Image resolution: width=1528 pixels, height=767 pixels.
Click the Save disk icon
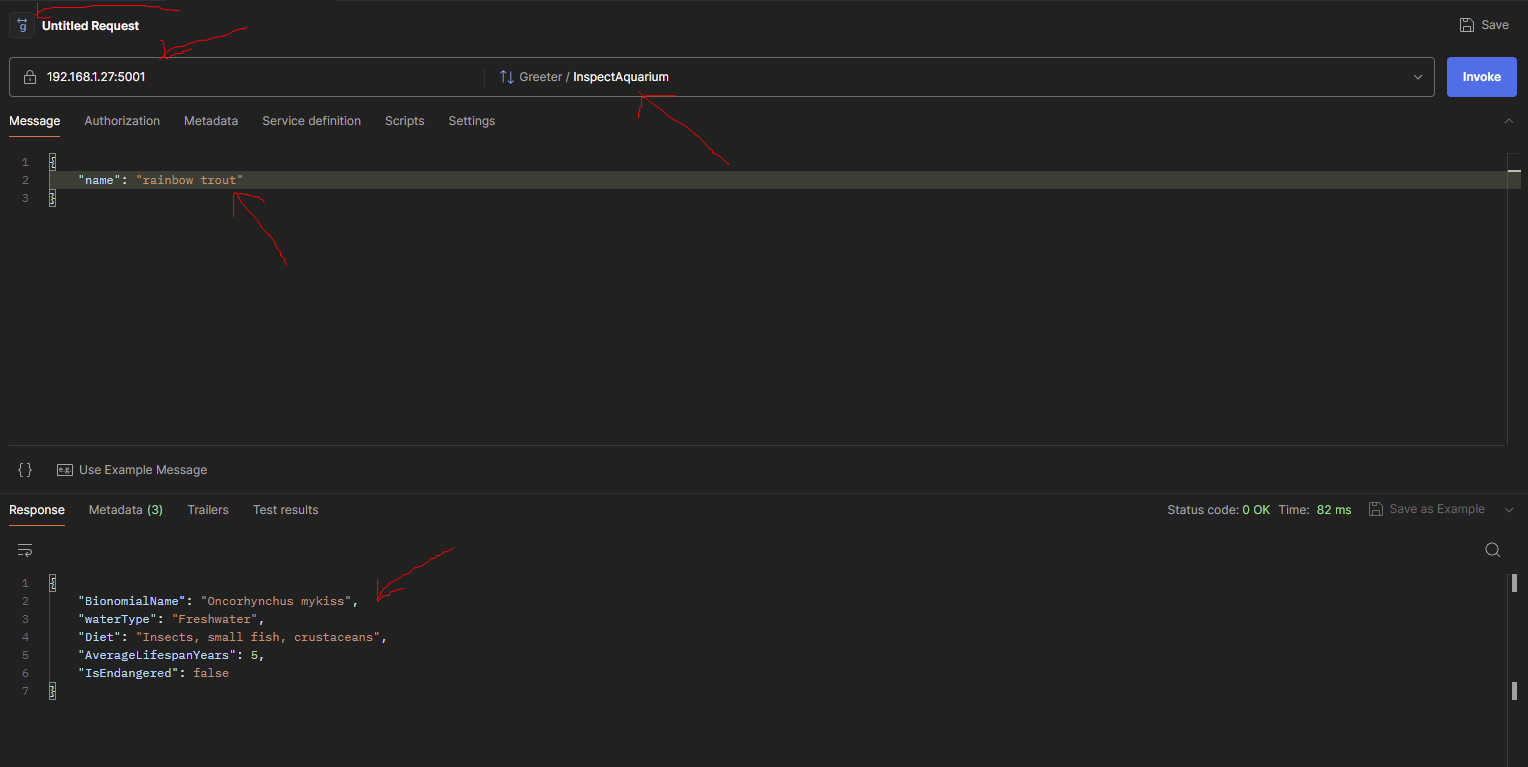click(1466, 25)
